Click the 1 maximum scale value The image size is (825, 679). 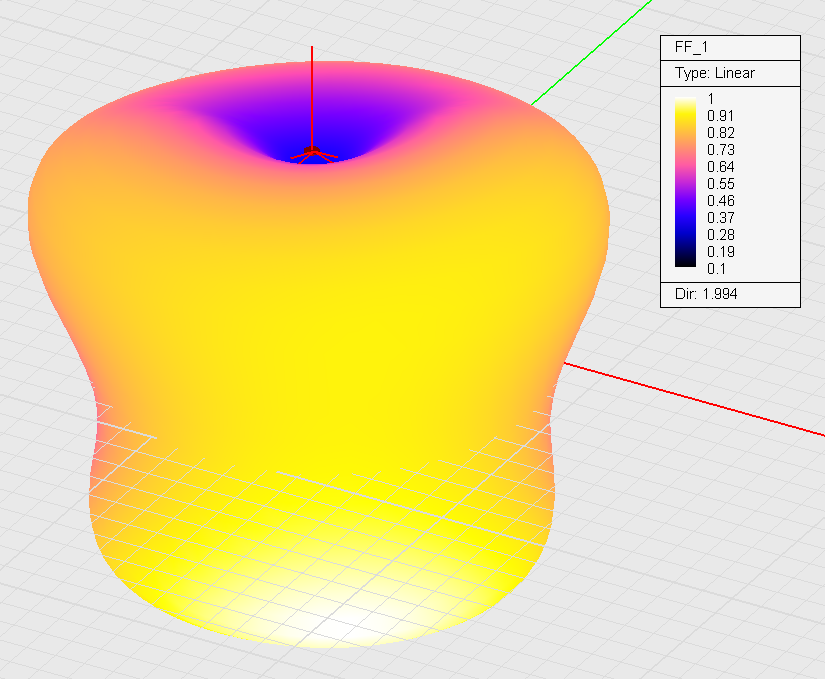(x=711, y=99)
